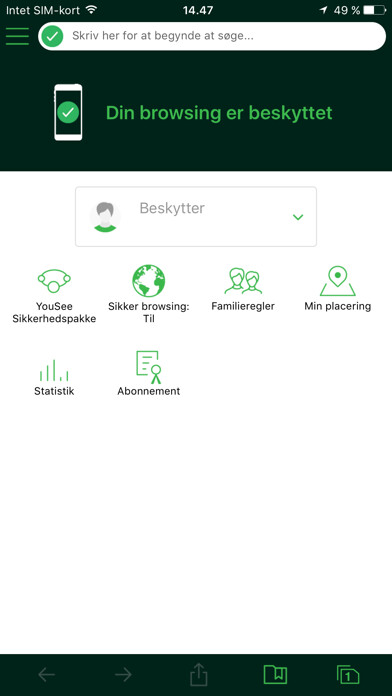Tap the battery indicator in status bar
392x696 pixels.
374,10
